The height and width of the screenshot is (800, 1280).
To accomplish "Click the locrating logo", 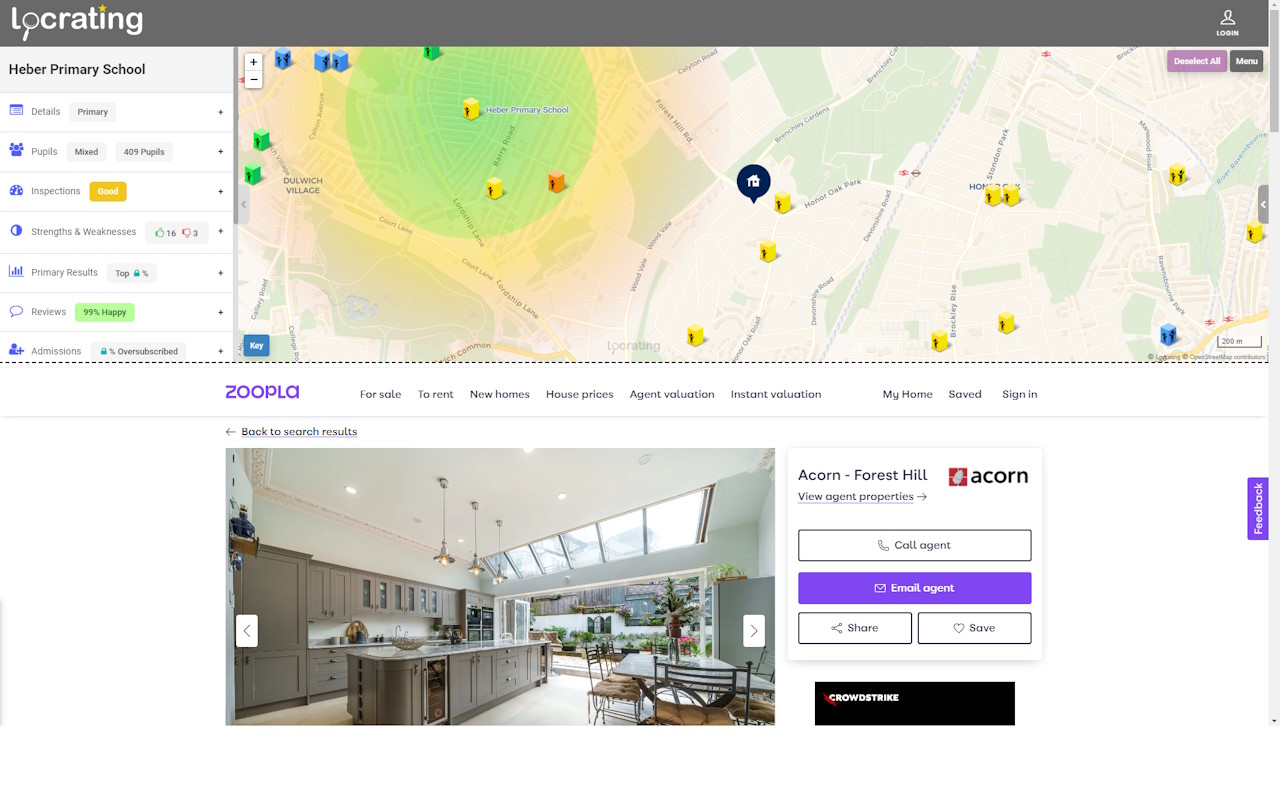I will point(75,21).
